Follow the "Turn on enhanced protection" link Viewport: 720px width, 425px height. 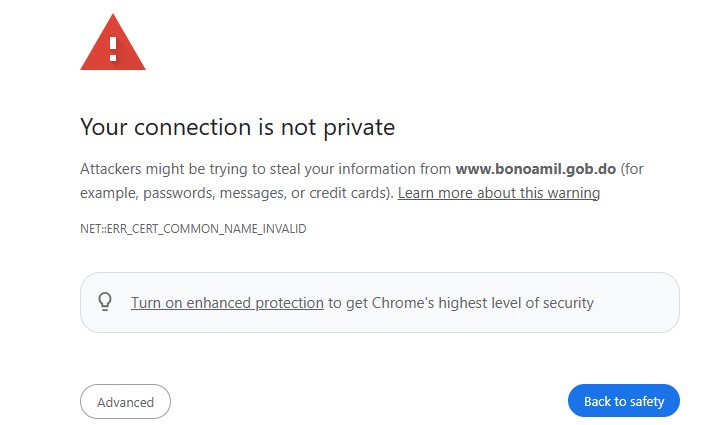(x=227, y=302)
